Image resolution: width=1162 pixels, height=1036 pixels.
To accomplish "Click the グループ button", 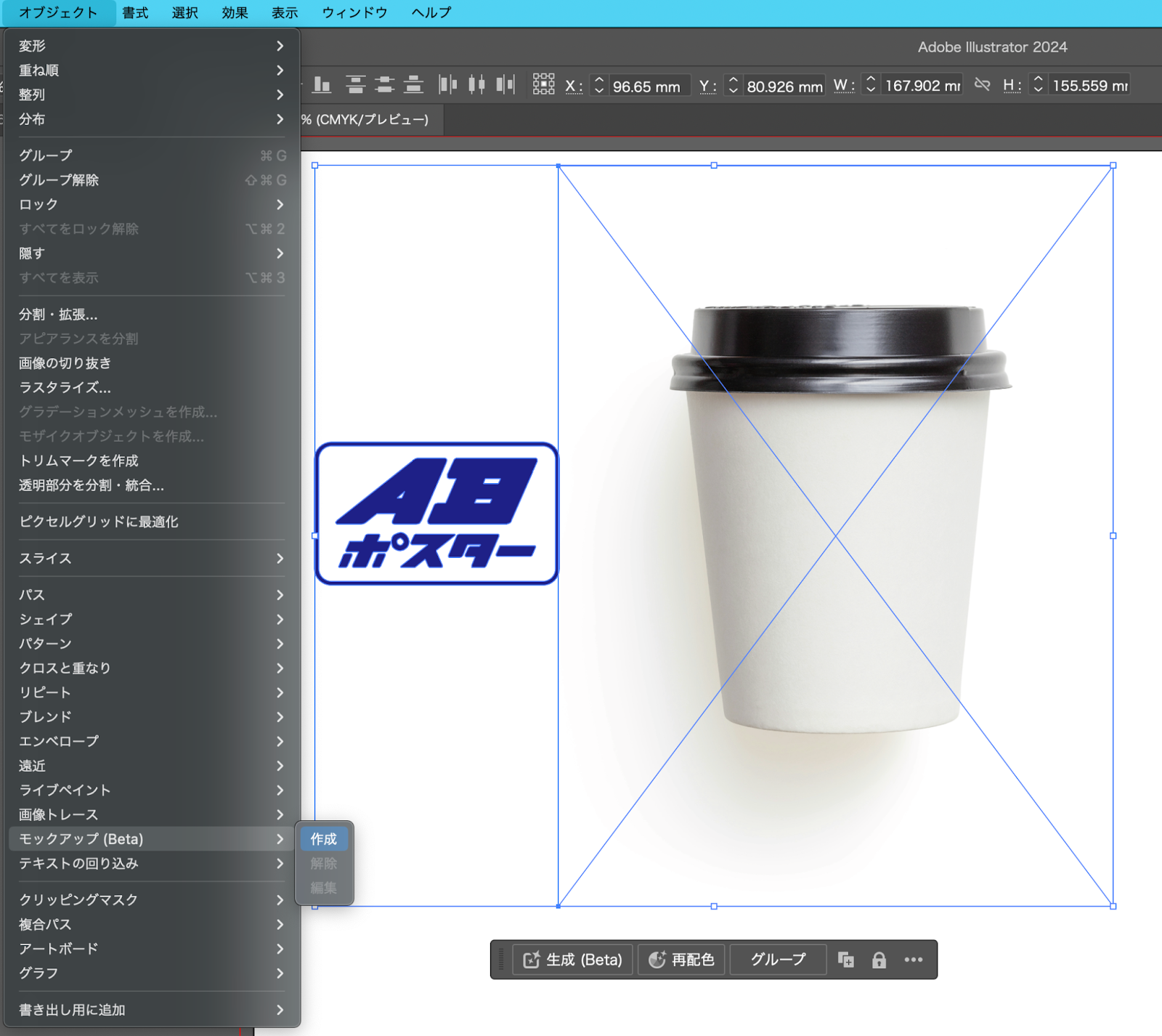I will 777,960.
